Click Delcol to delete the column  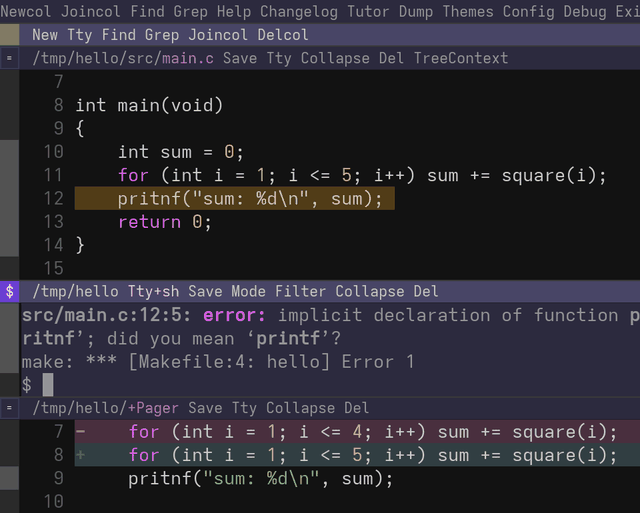[283, 35]
